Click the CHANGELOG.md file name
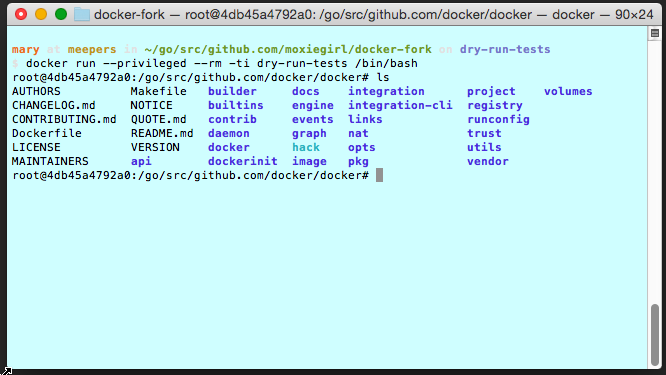This screenshot has height=375, width=666. [54, 105]
